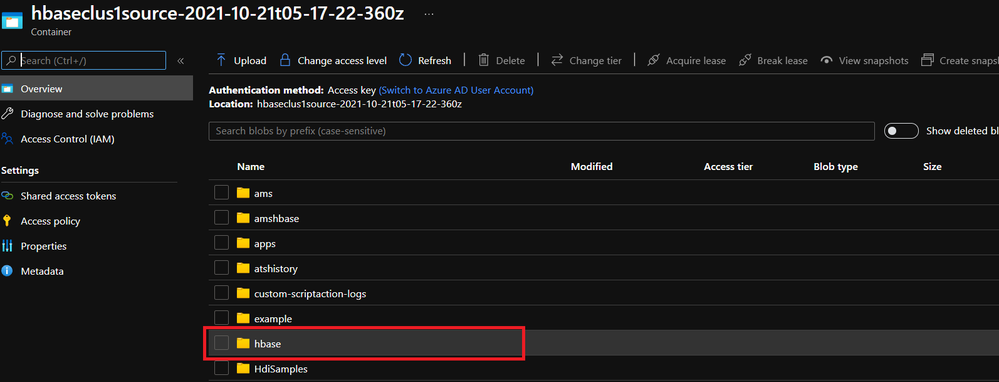This screenshot has height=382, width=999.
Task: Open the atshistory folder name
Action: point(276,269)
